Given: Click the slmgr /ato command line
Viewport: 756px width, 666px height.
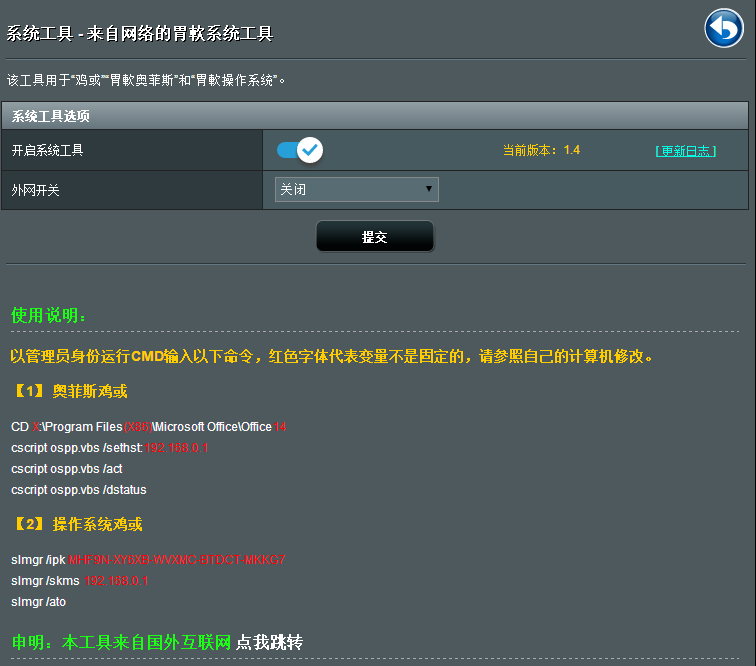Looking at the screenshot, I should (x=38, y=602).
